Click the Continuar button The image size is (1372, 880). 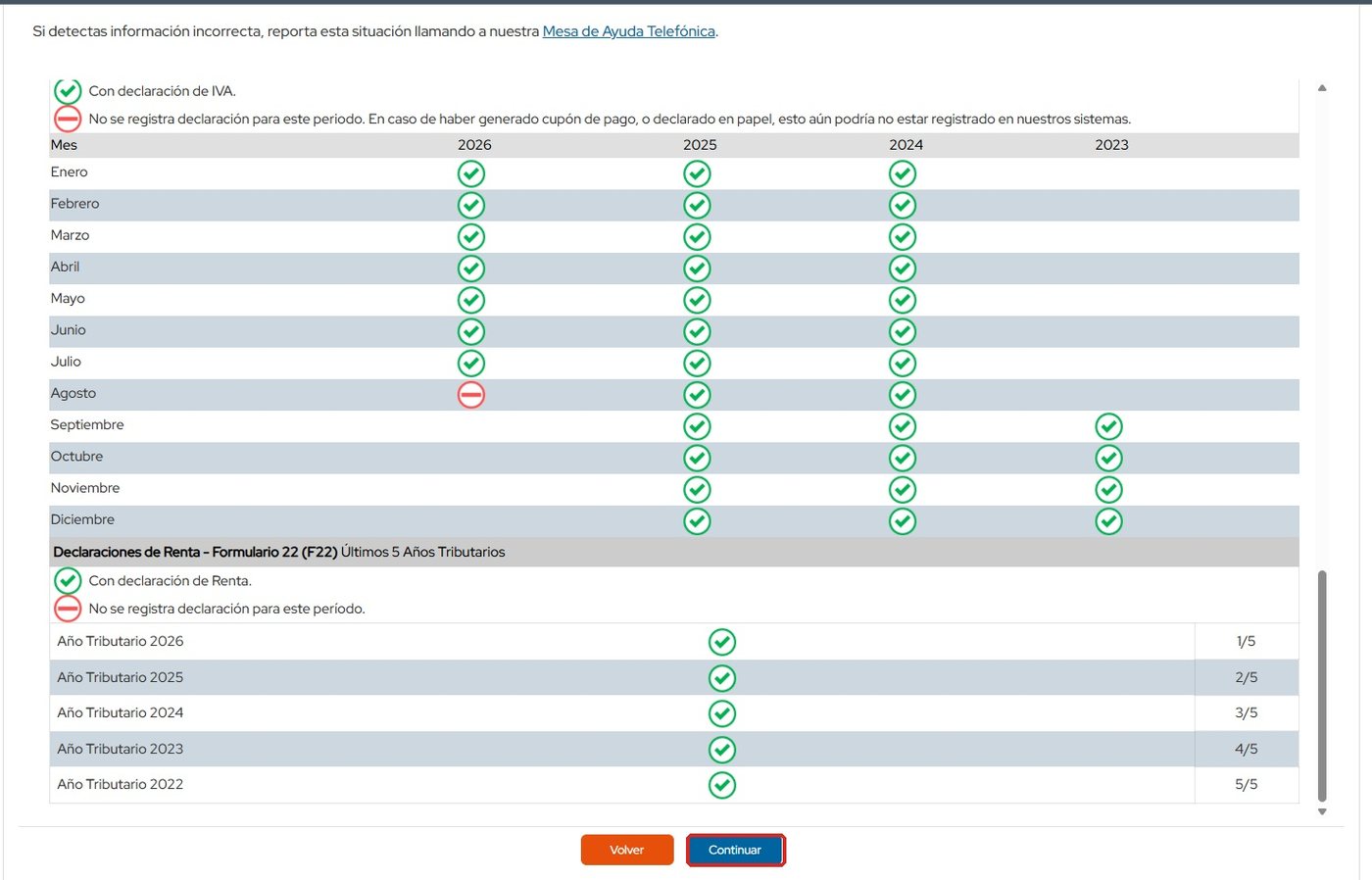[x=735, y=850]
